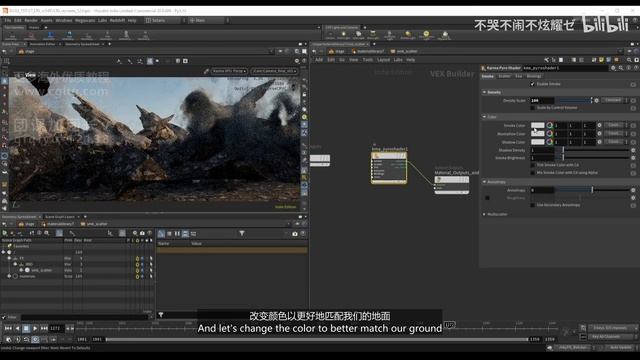Click the stage path item in viewport pane
The width and height of the screenshot is (640, 360).
[x=27, y=51]
